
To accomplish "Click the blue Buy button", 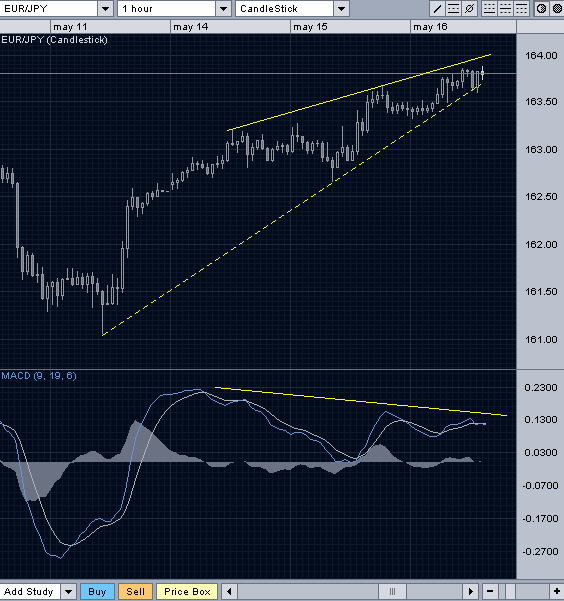I will (97, 591).
